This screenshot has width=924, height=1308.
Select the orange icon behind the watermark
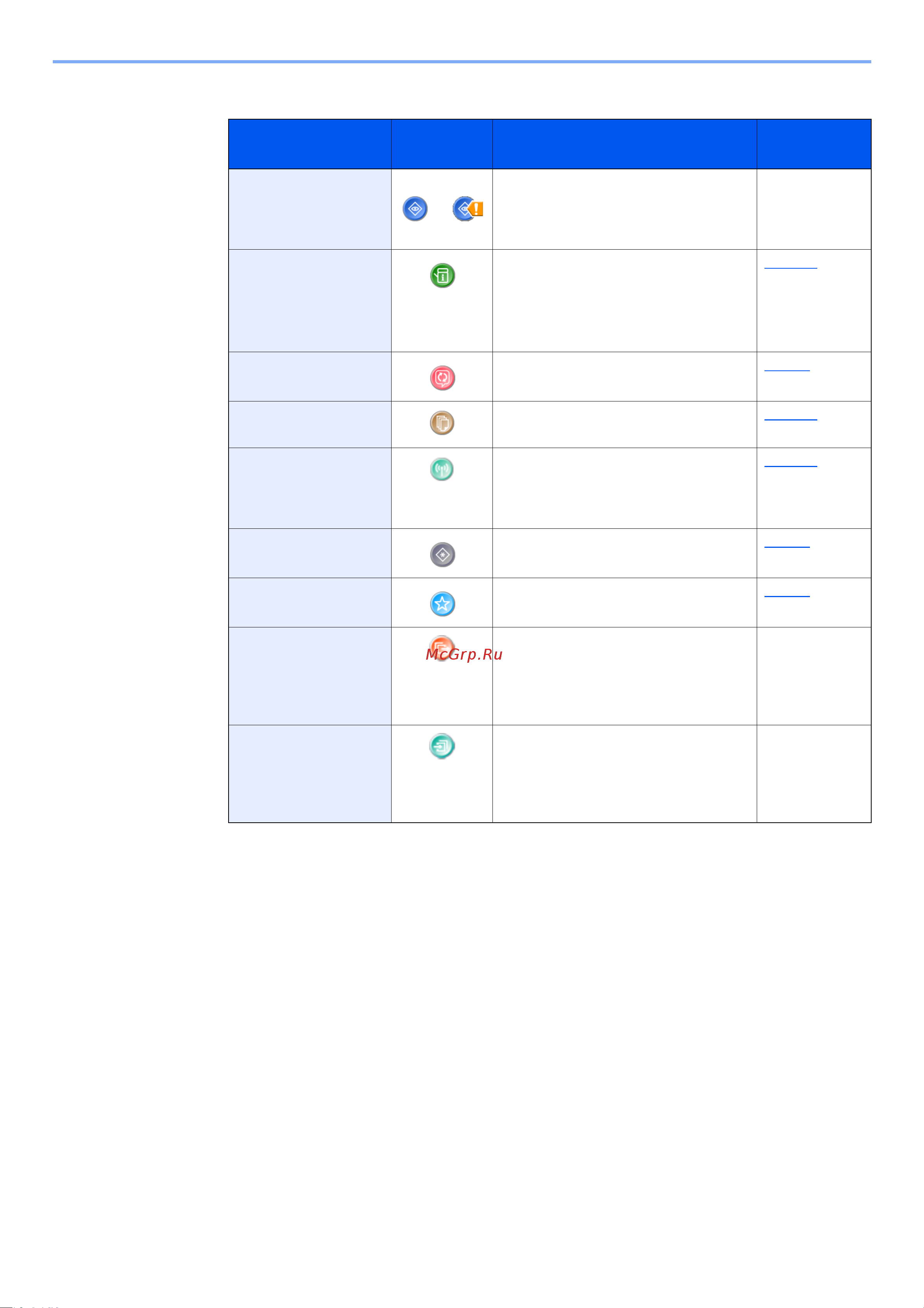pos(442,648)
